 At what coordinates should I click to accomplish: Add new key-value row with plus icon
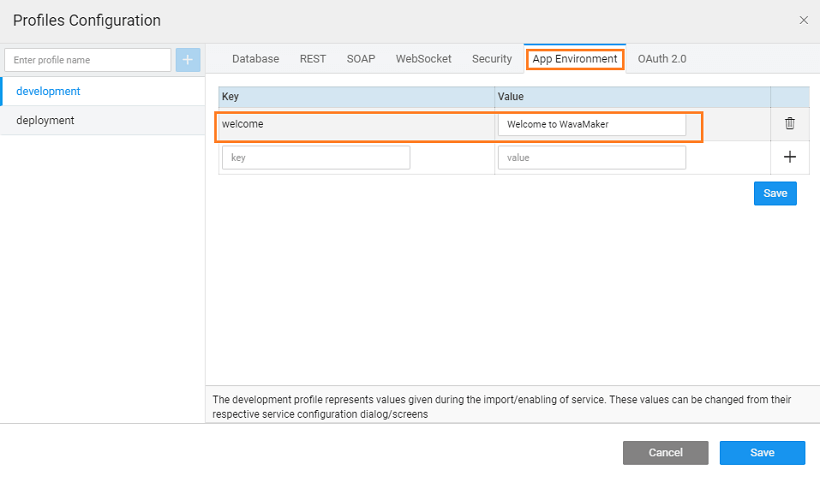click(x=789, y=157)
